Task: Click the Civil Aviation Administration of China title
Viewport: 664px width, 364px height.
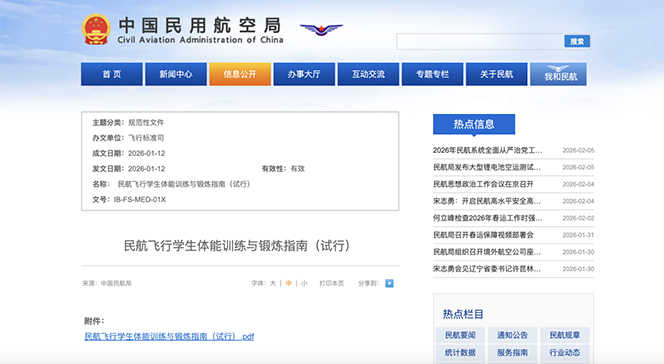Action: click(200, 40)
